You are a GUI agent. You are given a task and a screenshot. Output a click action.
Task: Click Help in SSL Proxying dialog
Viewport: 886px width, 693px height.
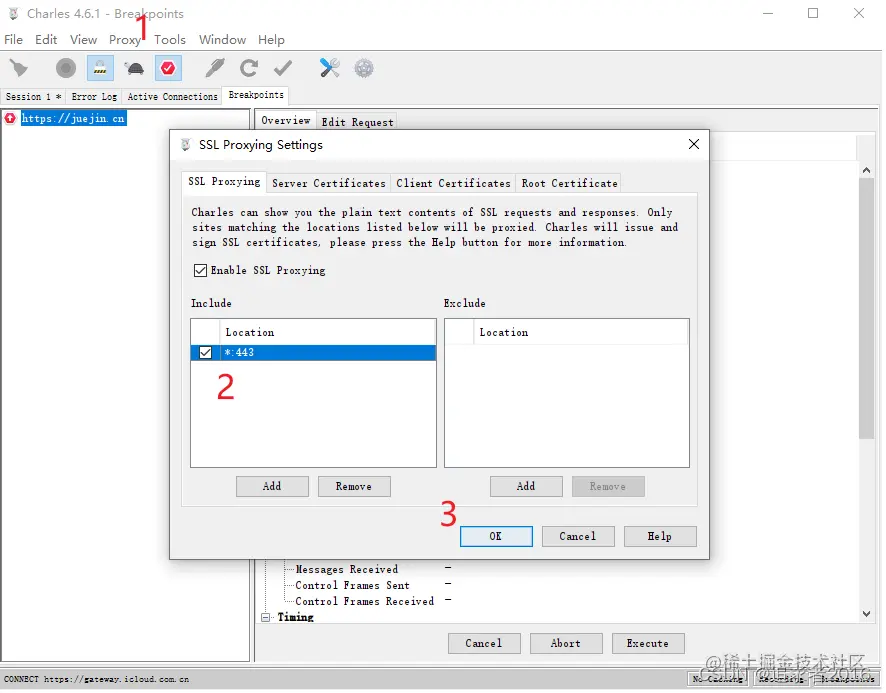[x=659, y=536]
